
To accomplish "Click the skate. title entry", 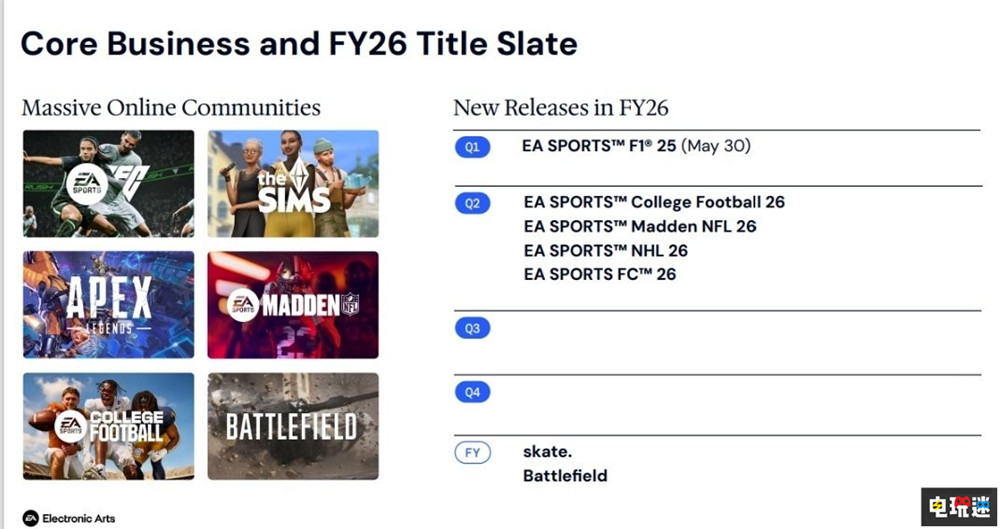I will pos(548,452).
